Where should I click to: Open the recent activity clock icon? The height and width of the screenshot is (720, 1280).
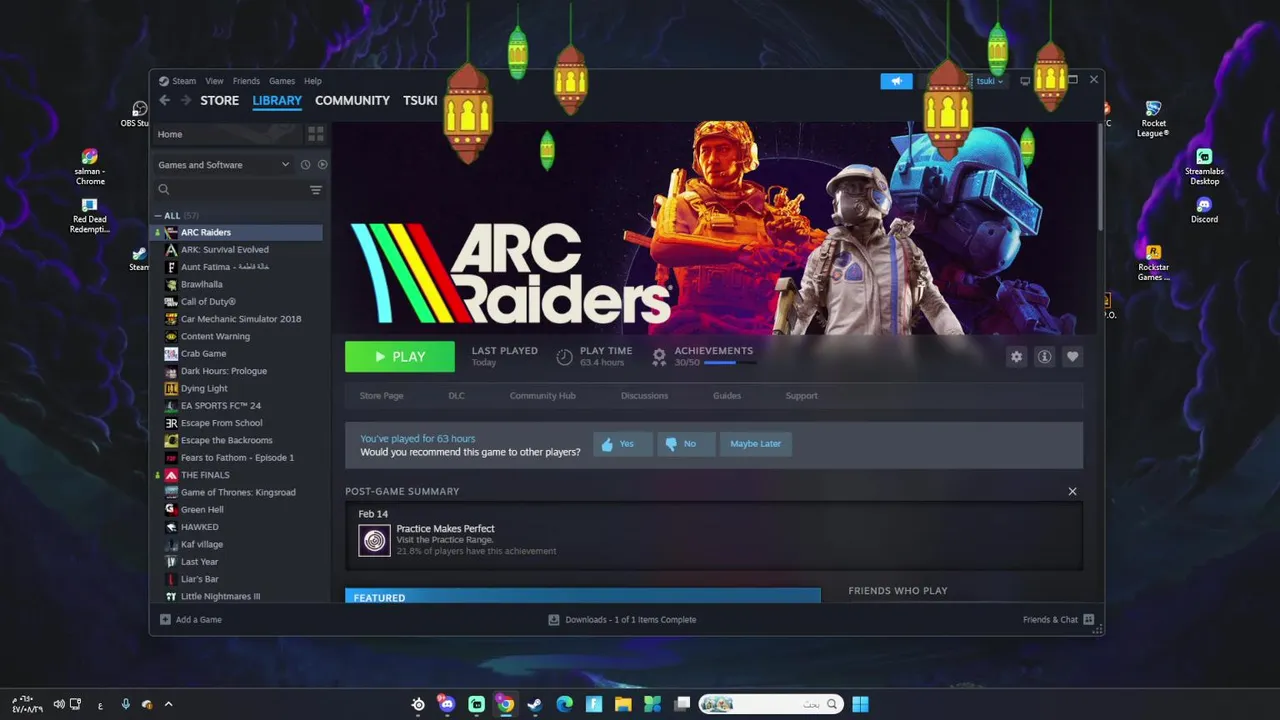point(305,165)
